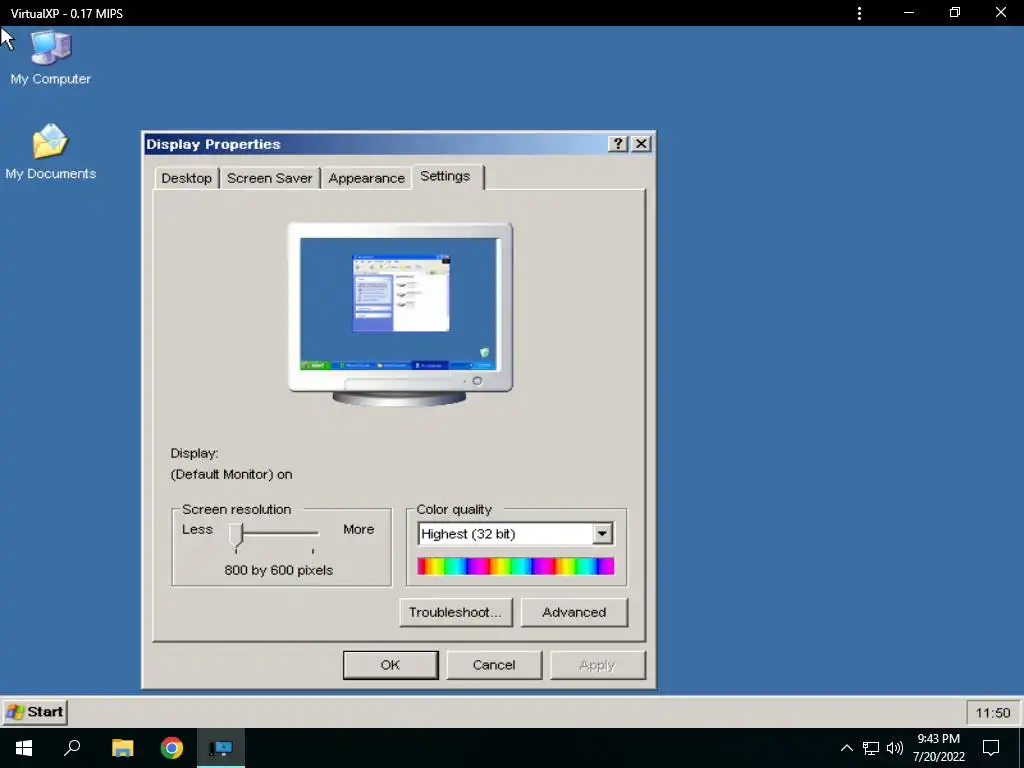
Task: Open the VirtualXP three-dot menu
Action: [859, 13]
